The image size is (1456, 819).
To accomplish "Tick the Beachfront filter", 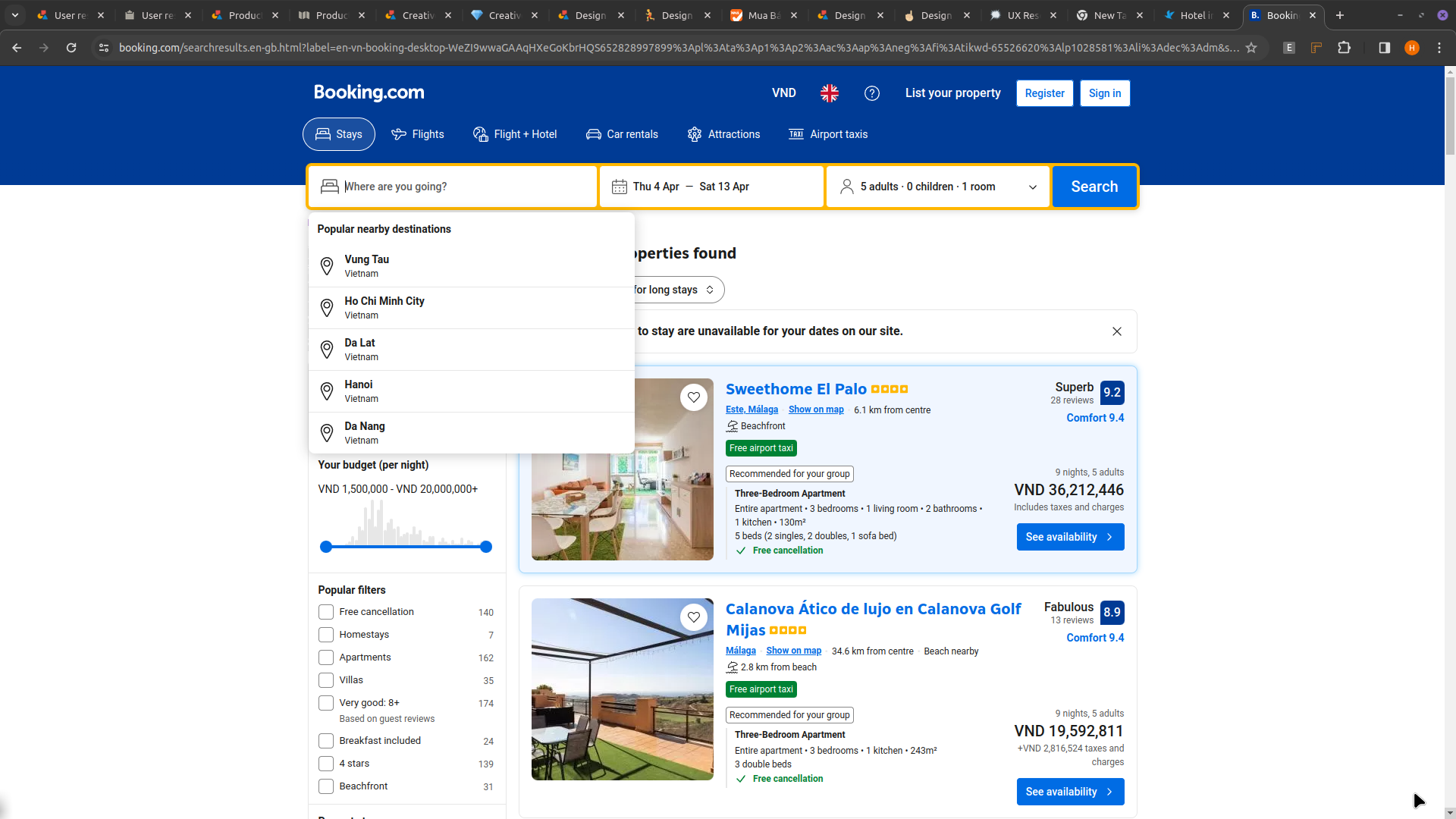I will coord(326,786).
